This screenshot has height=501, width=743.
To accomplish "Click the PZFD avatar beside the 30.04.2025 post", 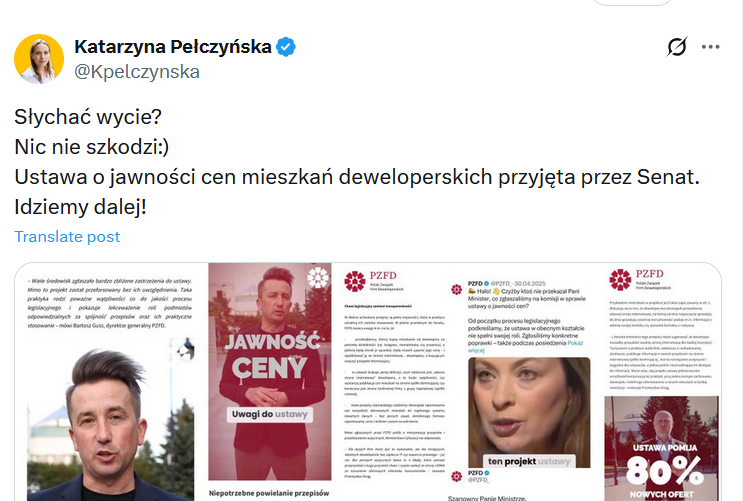I will pyautogui.click(x=456, y=289).
